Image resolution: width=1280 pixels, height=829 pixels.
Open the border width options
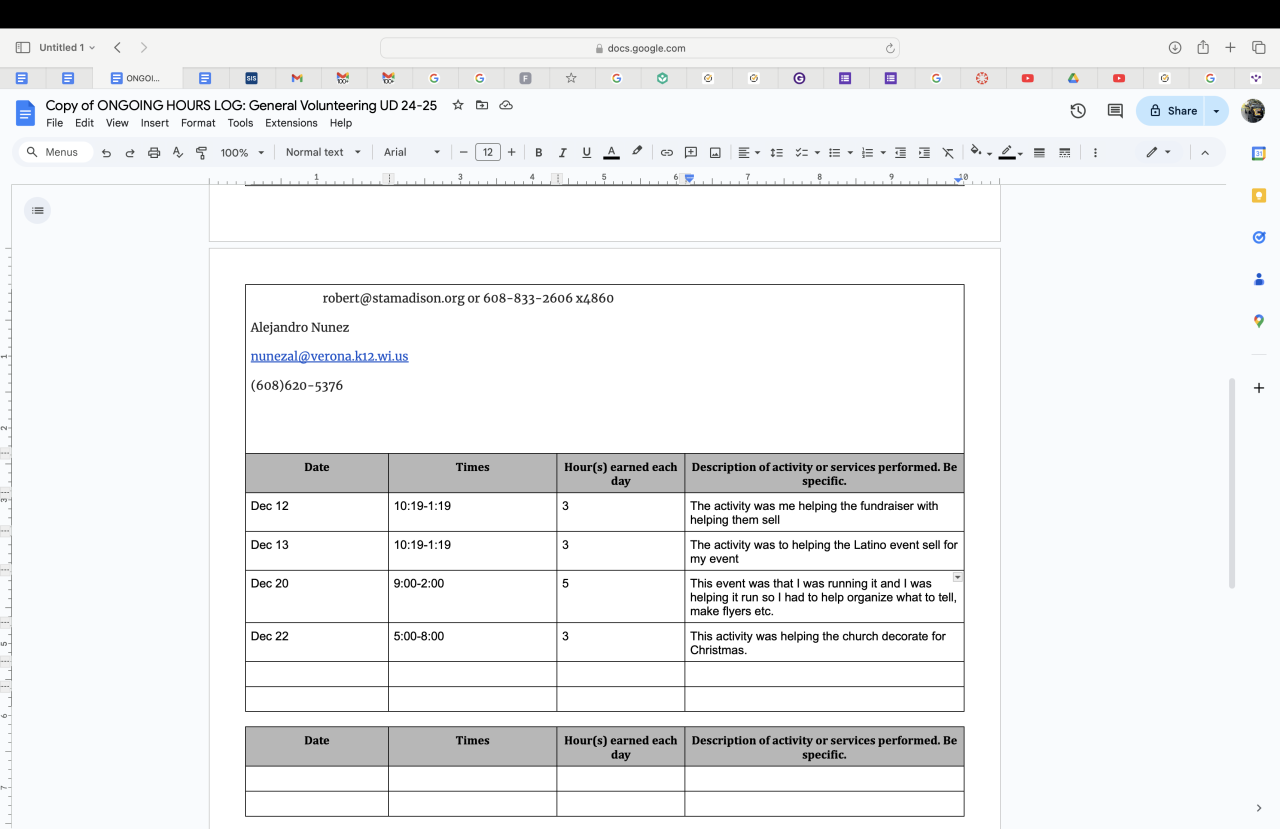click(x=1039, y=153)
